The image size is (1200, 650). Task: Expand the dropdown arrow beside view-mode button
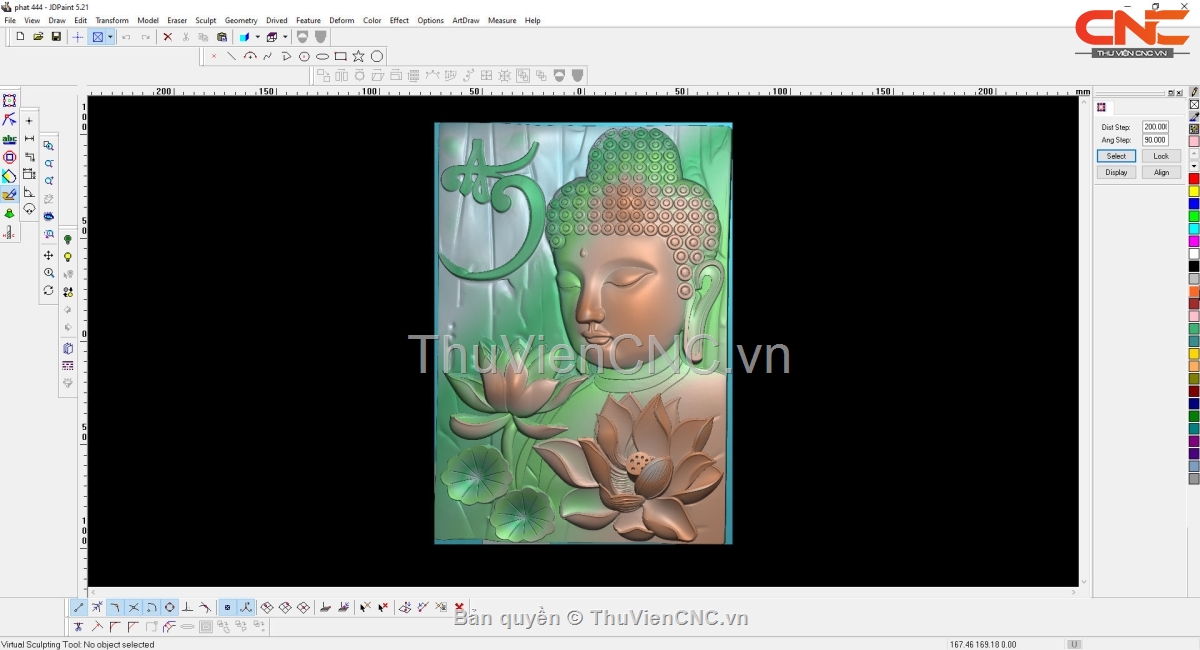pos(110,37)
